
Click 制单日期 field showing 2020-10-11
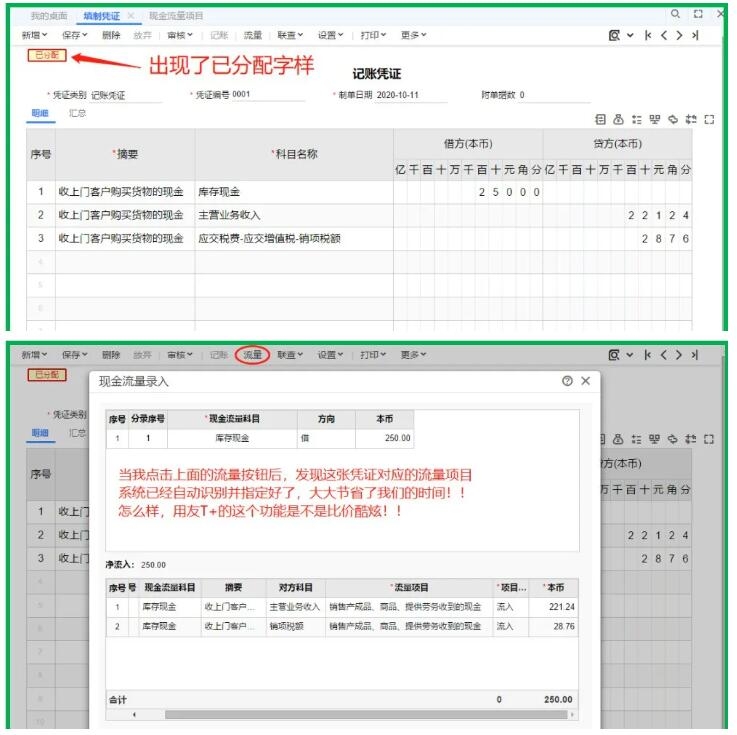[411, 95]
